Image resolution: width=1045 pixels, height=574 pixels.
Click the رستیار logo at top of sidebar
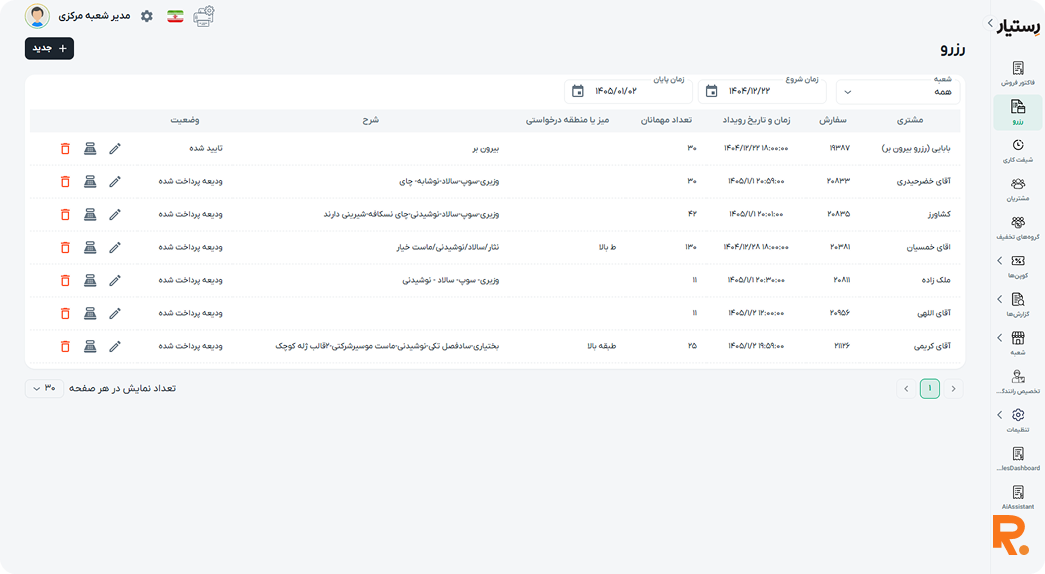click(1020, 25)
